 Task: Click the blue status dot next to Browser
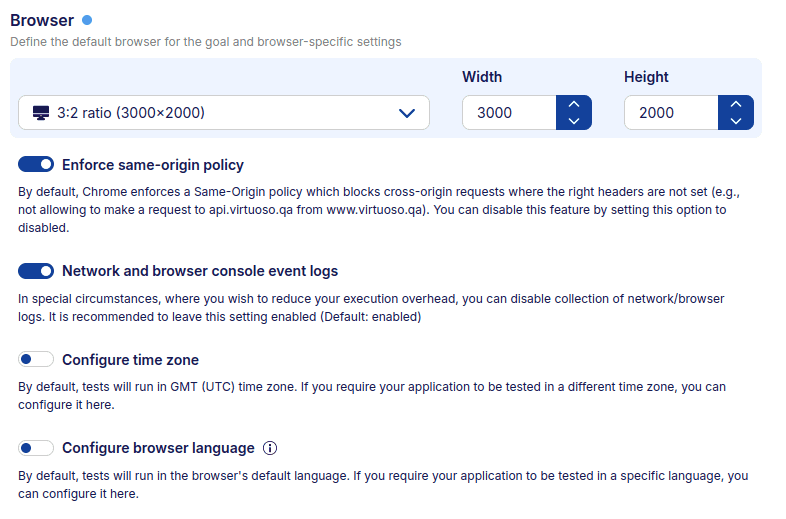pos(87,20)
